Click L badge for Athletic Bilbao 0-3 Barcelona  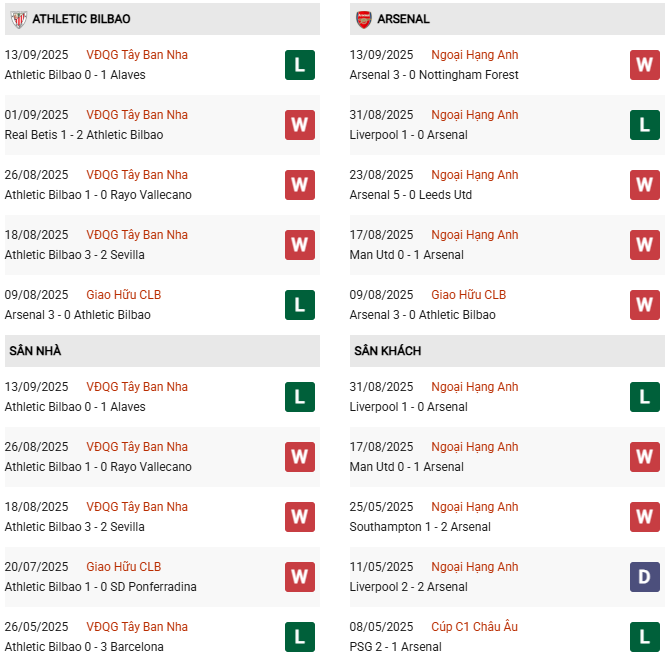coord(299,637)
